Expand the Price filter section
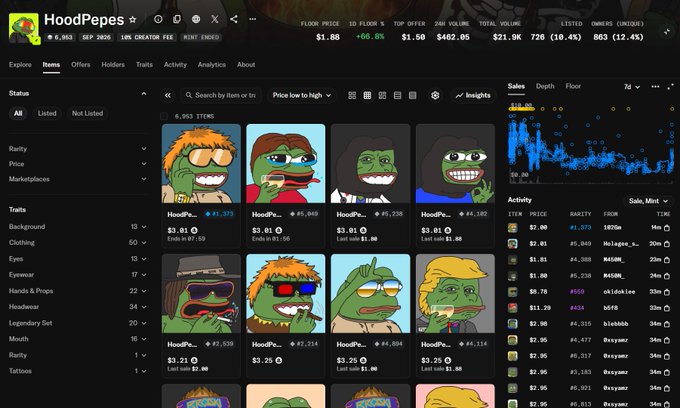 (78, 164)
